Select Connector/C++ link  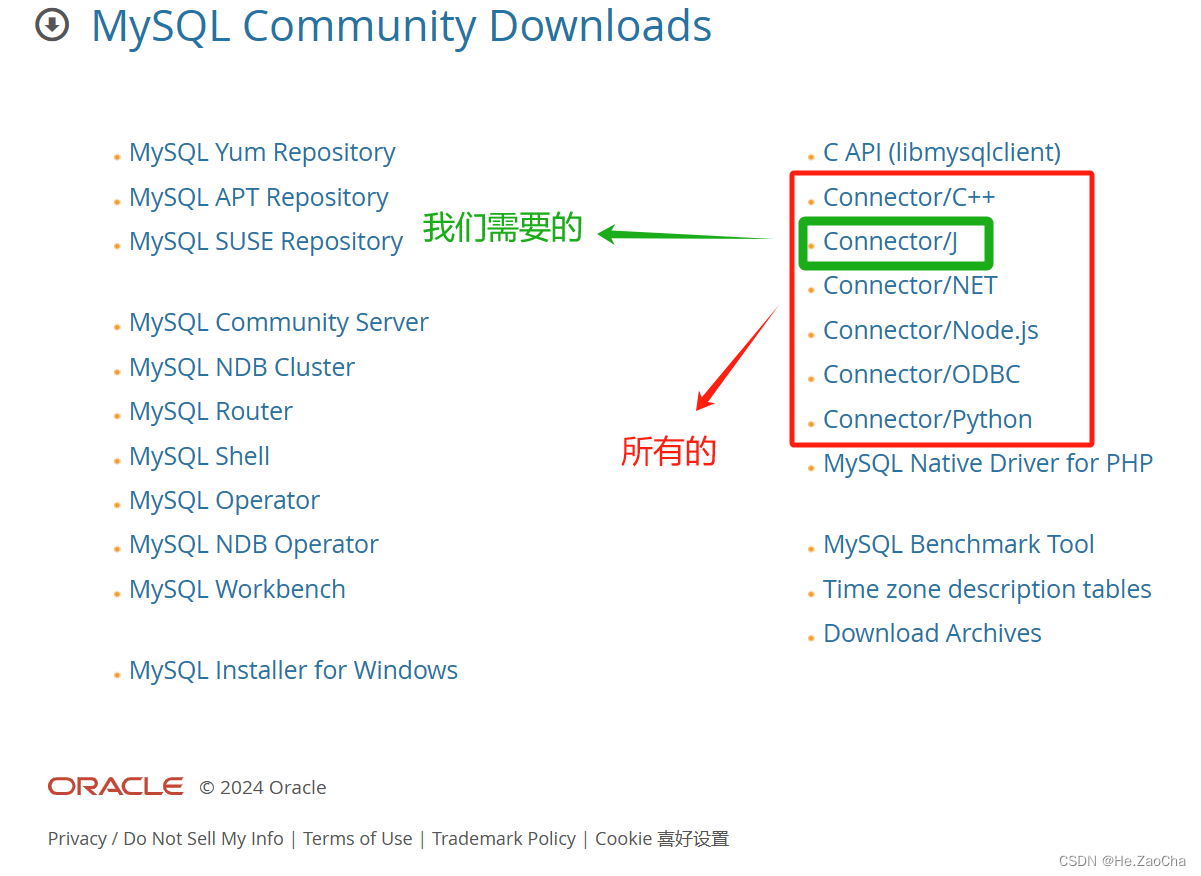pyautogui.click(x=909, y=198)
